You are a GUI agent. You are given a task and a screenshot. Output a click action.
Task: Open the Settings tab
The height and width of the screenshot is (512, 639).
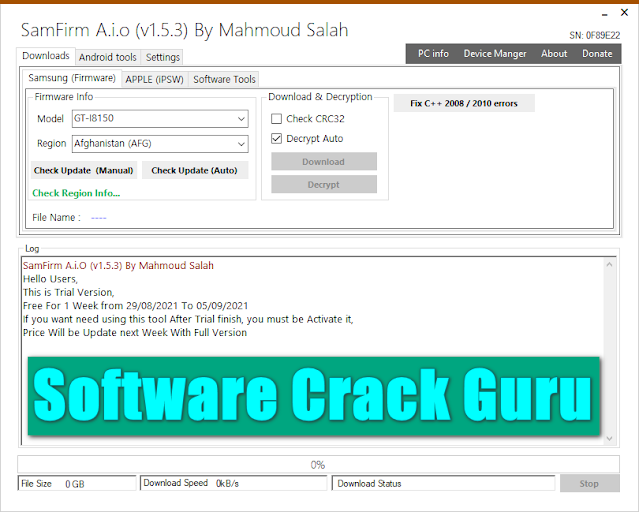163,57
